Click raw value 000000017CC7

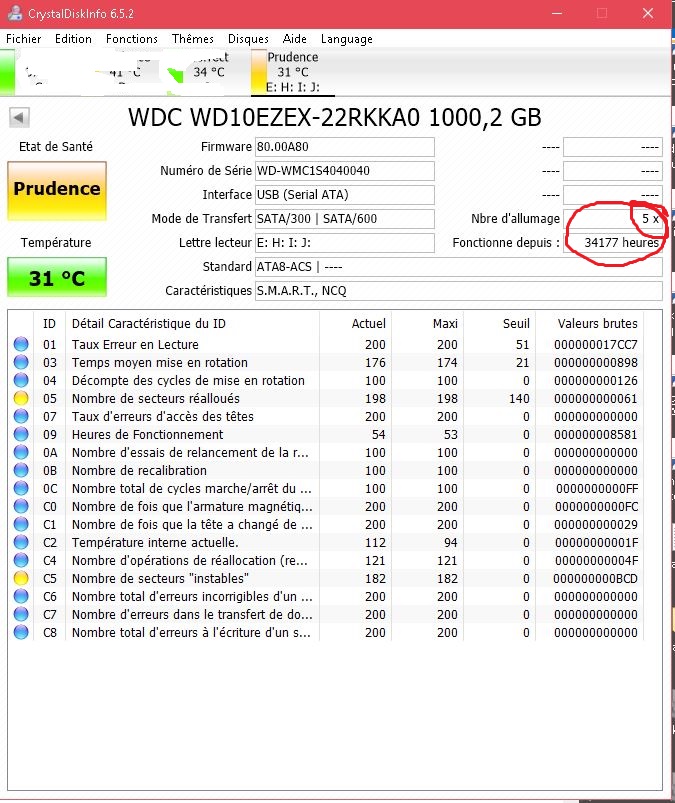coord(596,344)
